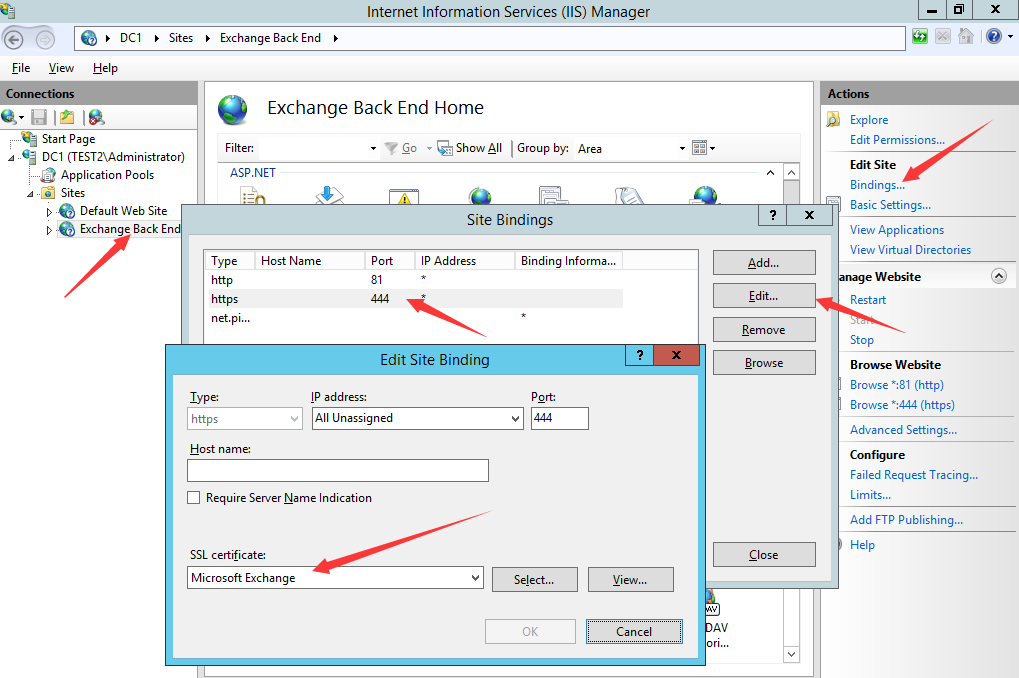The width and height of the screenshot is (1019, 678).
Task: Click the Back navigation arrow
Action: [14, 40]
